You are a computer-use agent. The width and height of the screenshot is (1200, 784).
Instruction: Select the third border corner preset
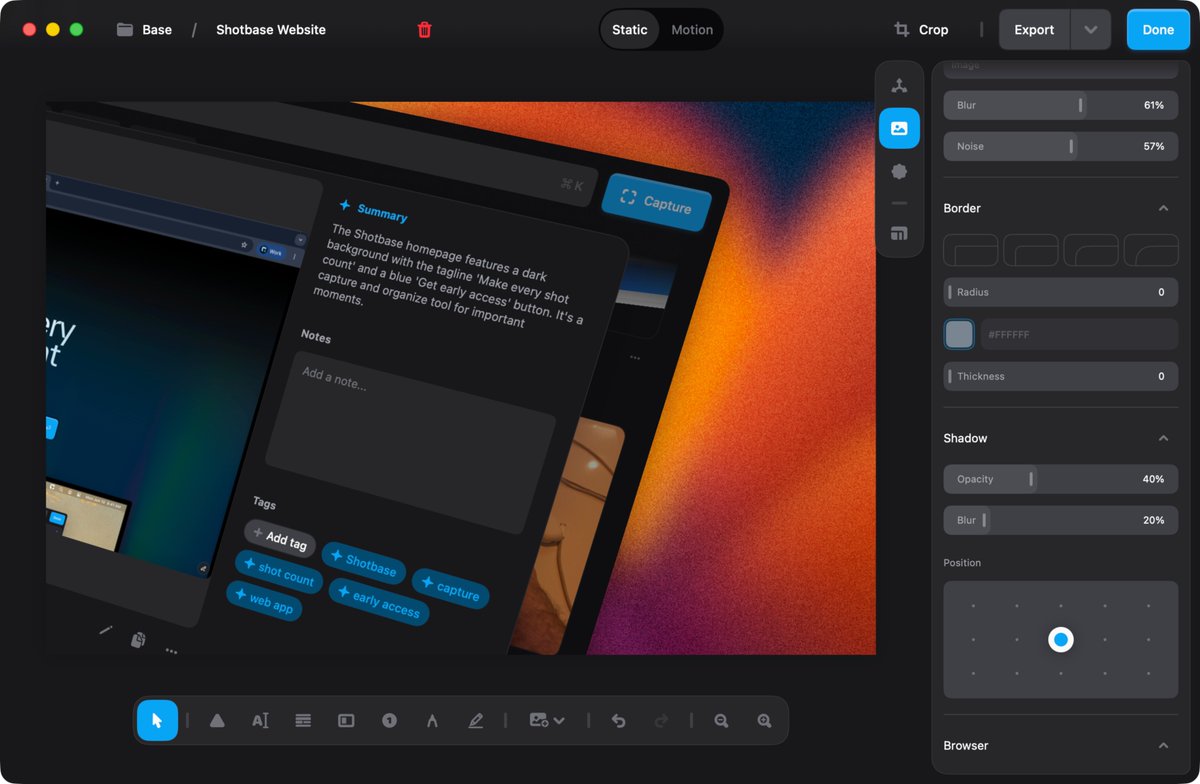[x=1091, y=250]
